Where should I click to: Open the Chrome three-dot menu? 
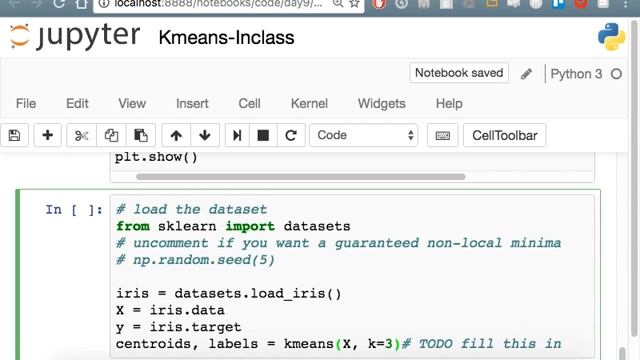[625, 4]
